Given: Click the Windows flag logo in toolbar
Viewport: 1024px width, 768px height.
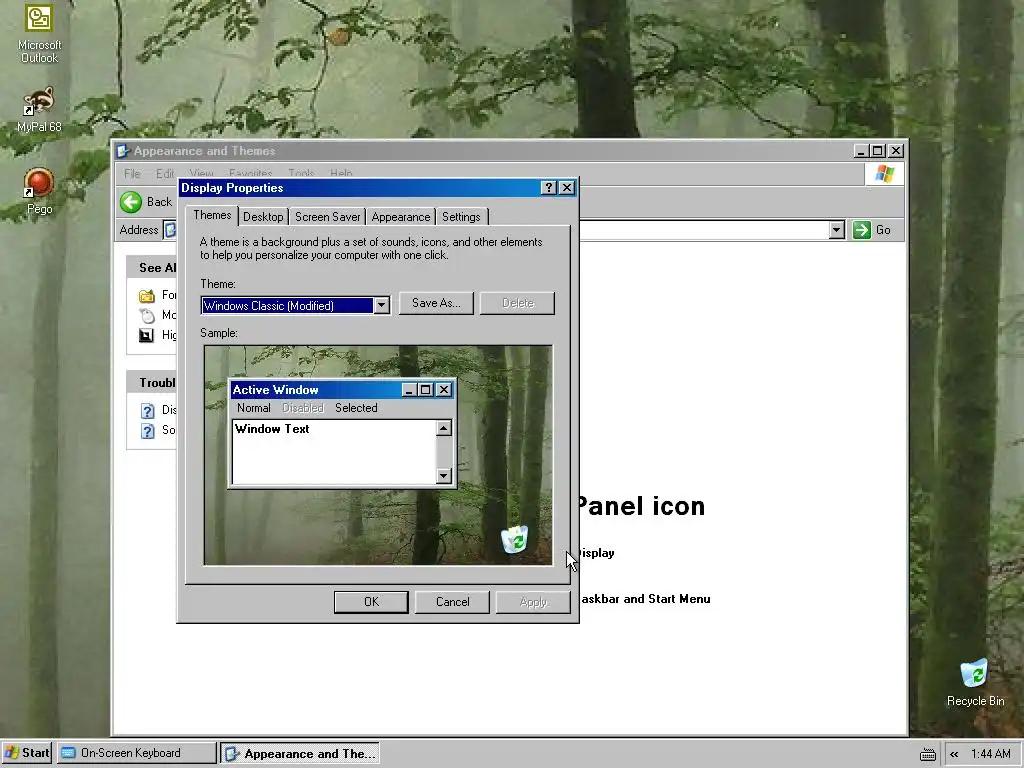Looking at the screenshot, I should 885,174.
